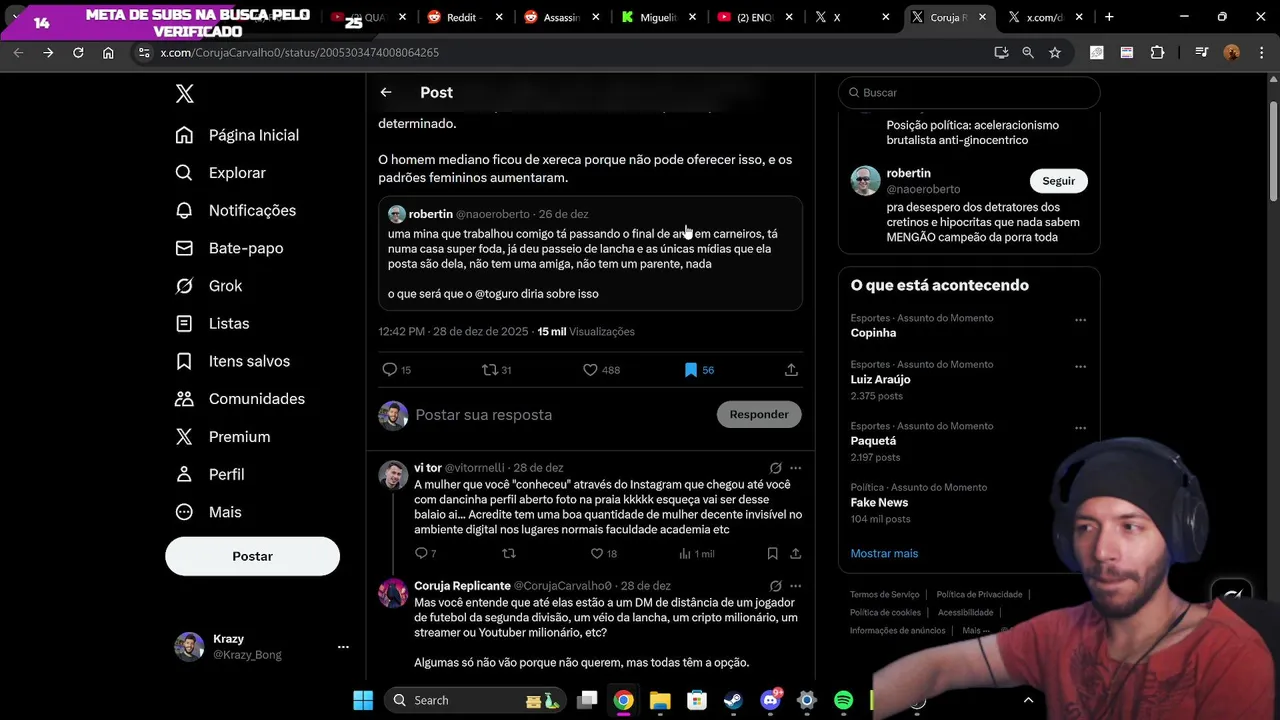Open Windows Start menu
Screen dimensions: 1280x720
(x=363, y=700)
